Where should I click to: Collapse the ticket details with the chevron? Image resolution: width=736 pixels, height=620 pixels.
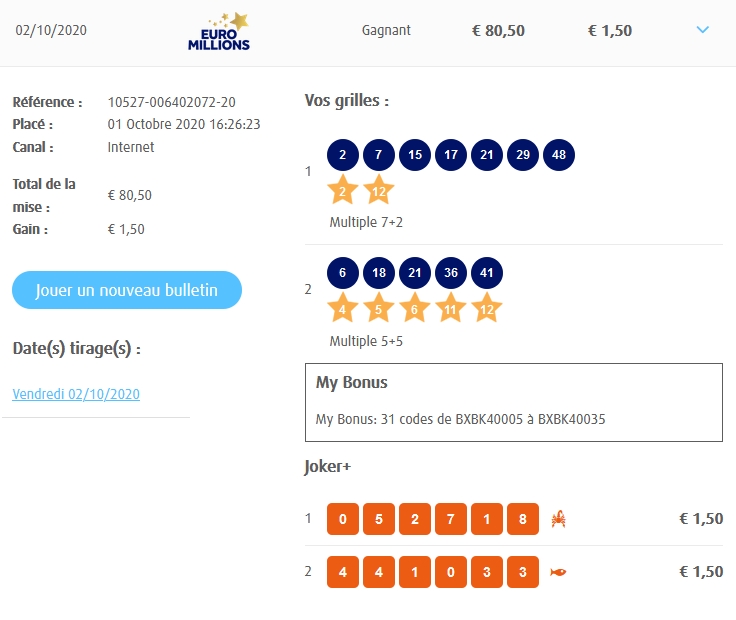pos(702,30)
